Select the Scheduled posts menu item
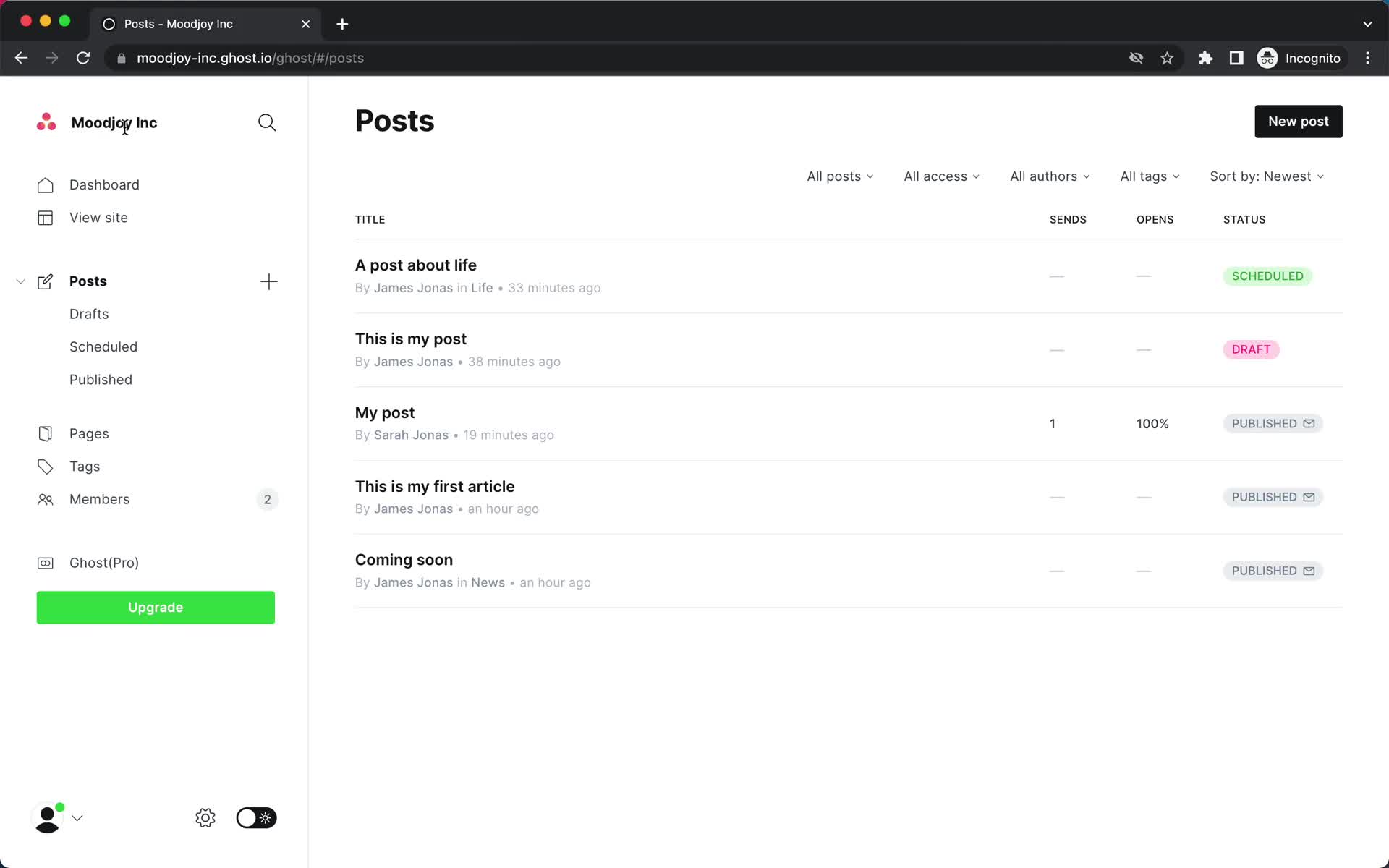Viewport: 1389px width, 868px height. (x=103, y=346)
